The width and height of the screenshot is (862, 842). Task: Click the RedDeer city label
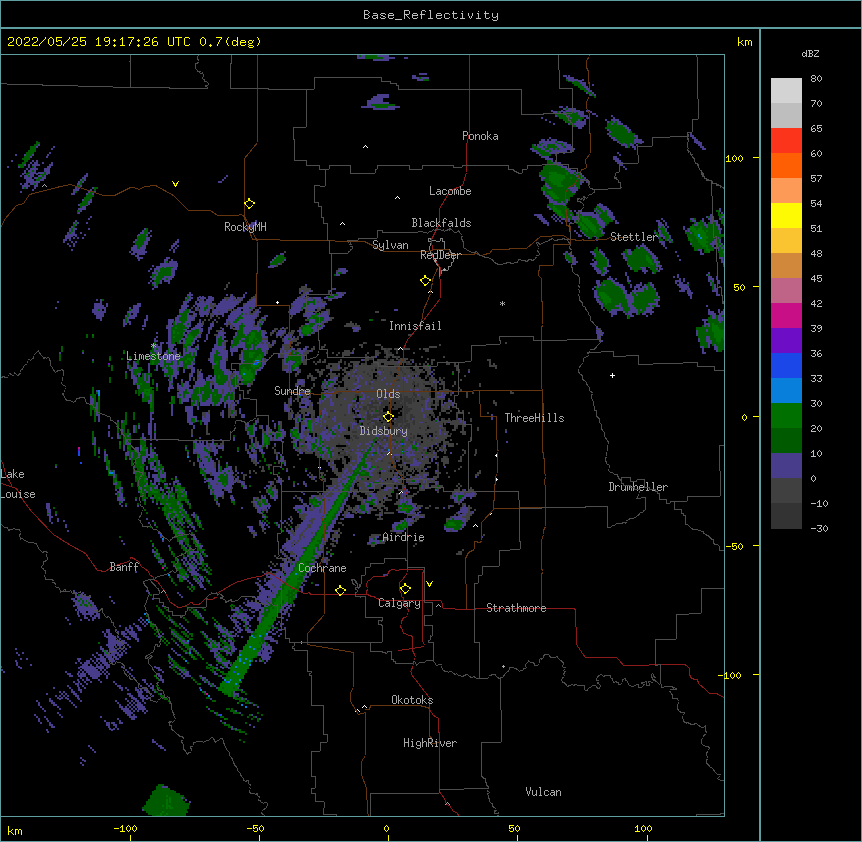(440, 255)
